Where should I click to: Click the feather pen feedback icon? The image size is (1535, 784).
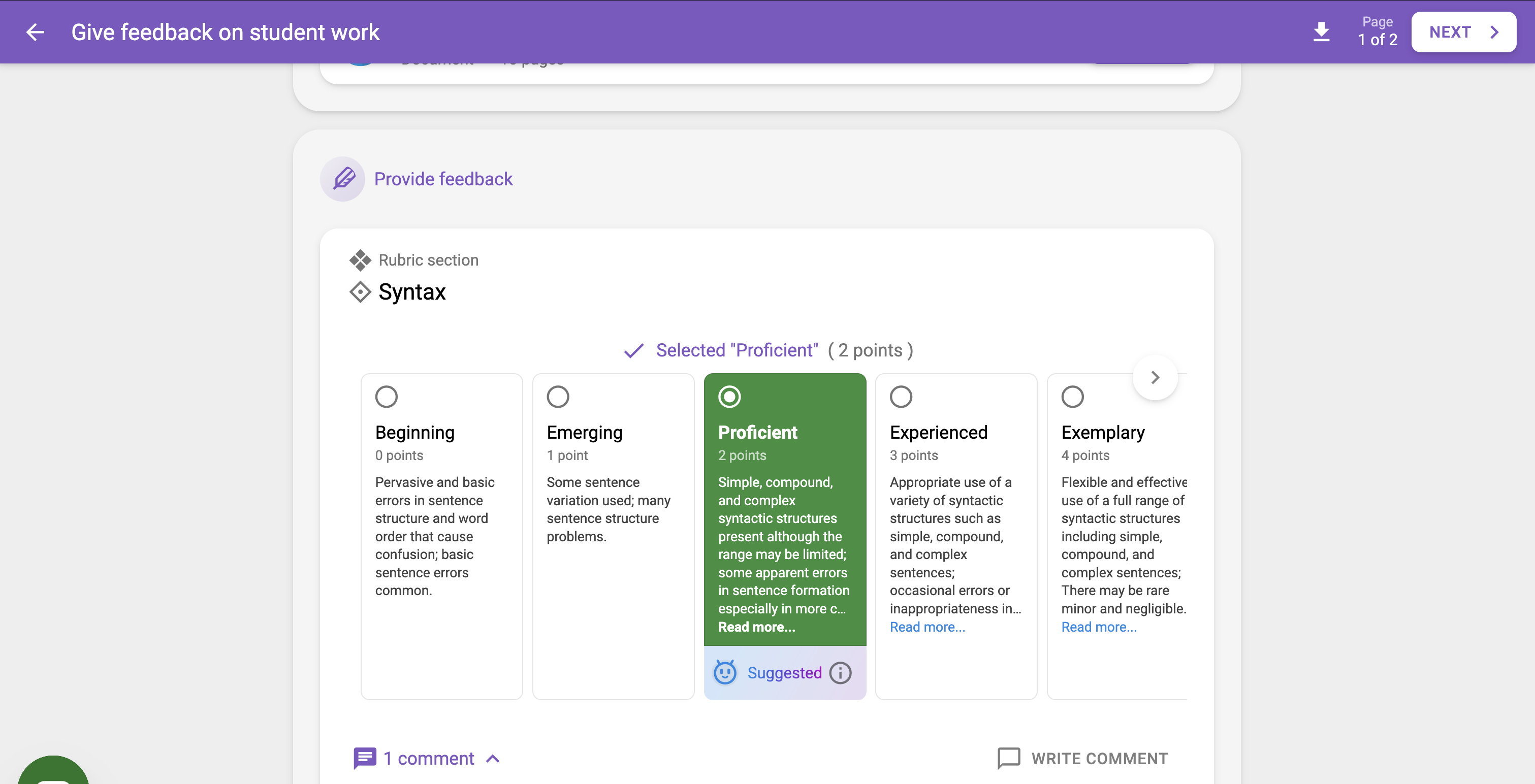(x=343, y=179)
